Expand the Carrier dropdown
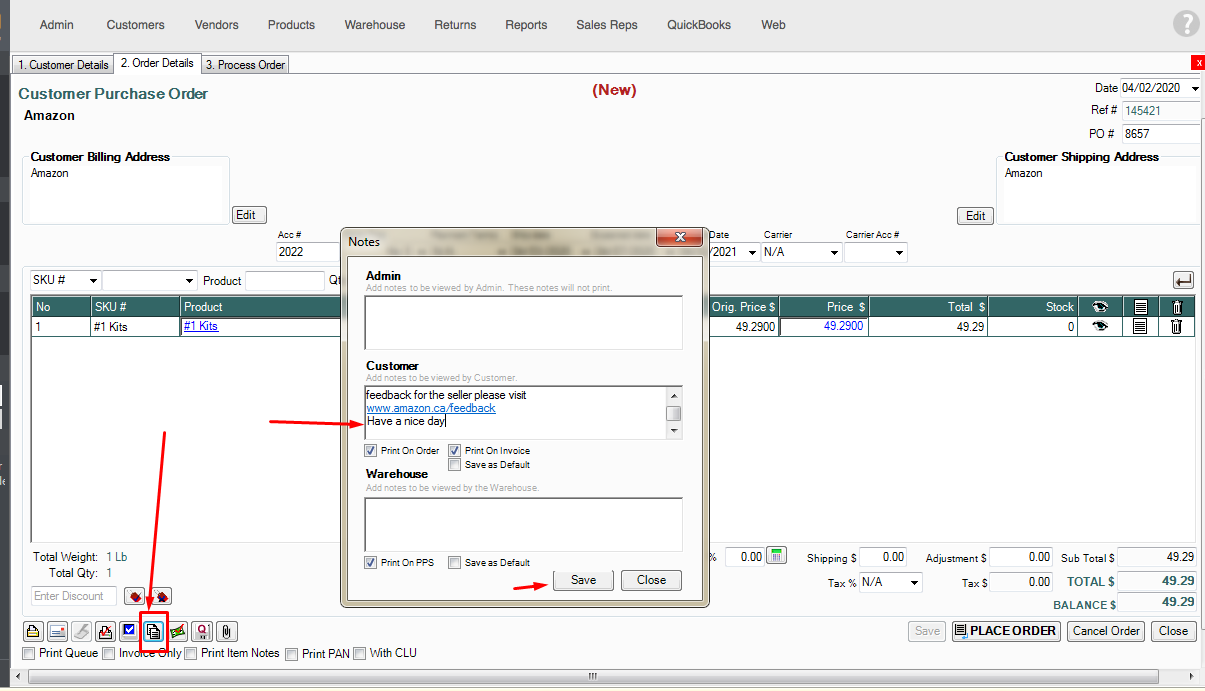Screen dimensions: 1205x691 click(834, 253)
